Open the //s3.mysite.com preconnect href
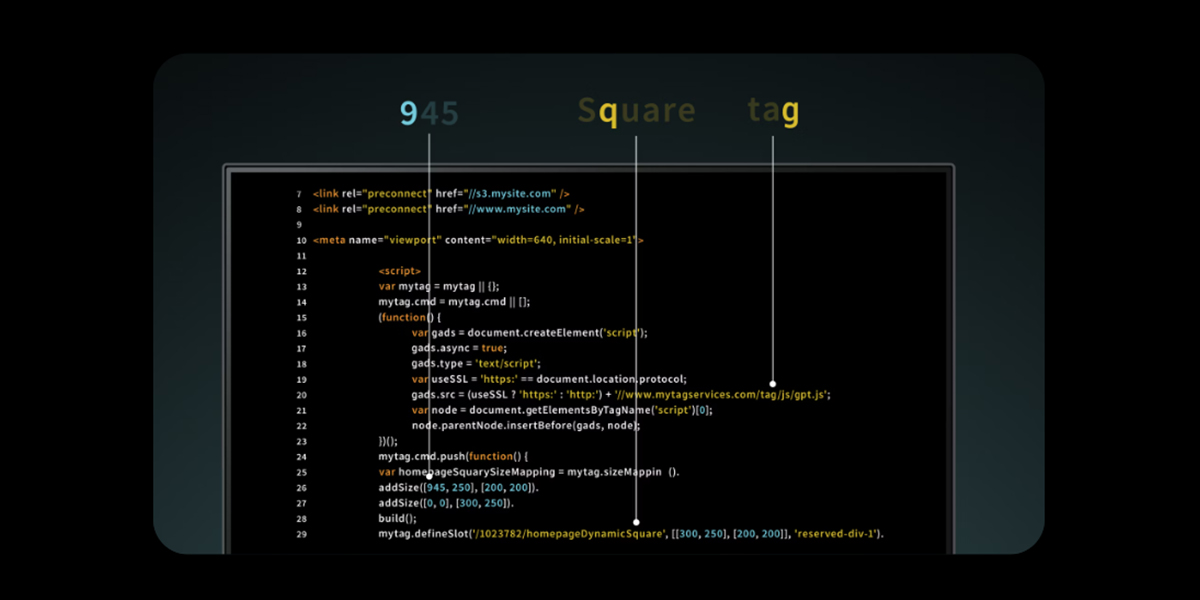This screenshot has height=600, width=1200. coord(508,193)
